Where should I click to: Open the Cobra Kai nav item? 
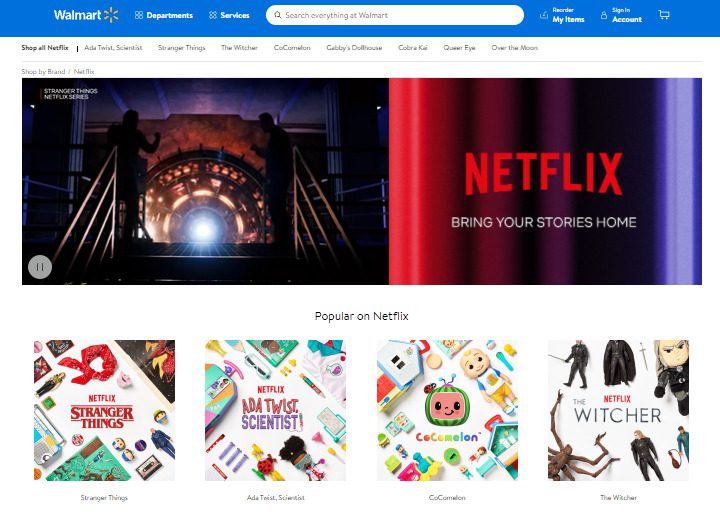[414, 48]
